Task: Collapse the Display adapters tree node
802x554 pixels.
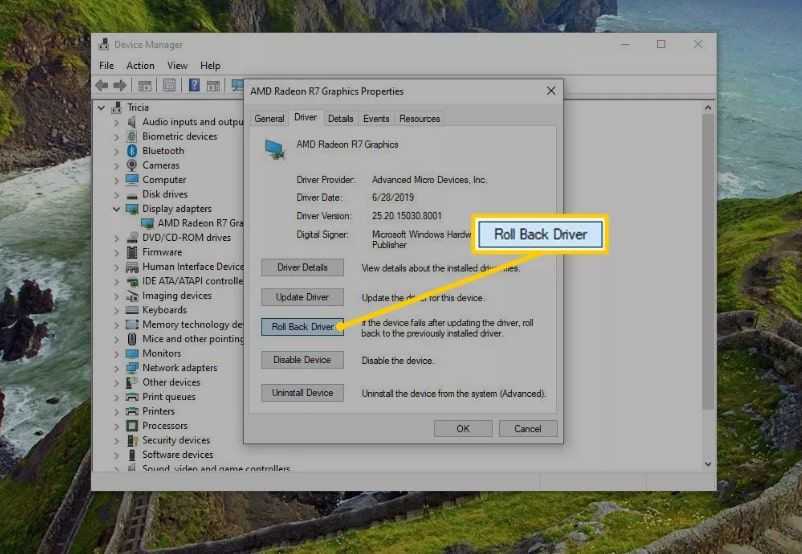Action: point(117,209)
